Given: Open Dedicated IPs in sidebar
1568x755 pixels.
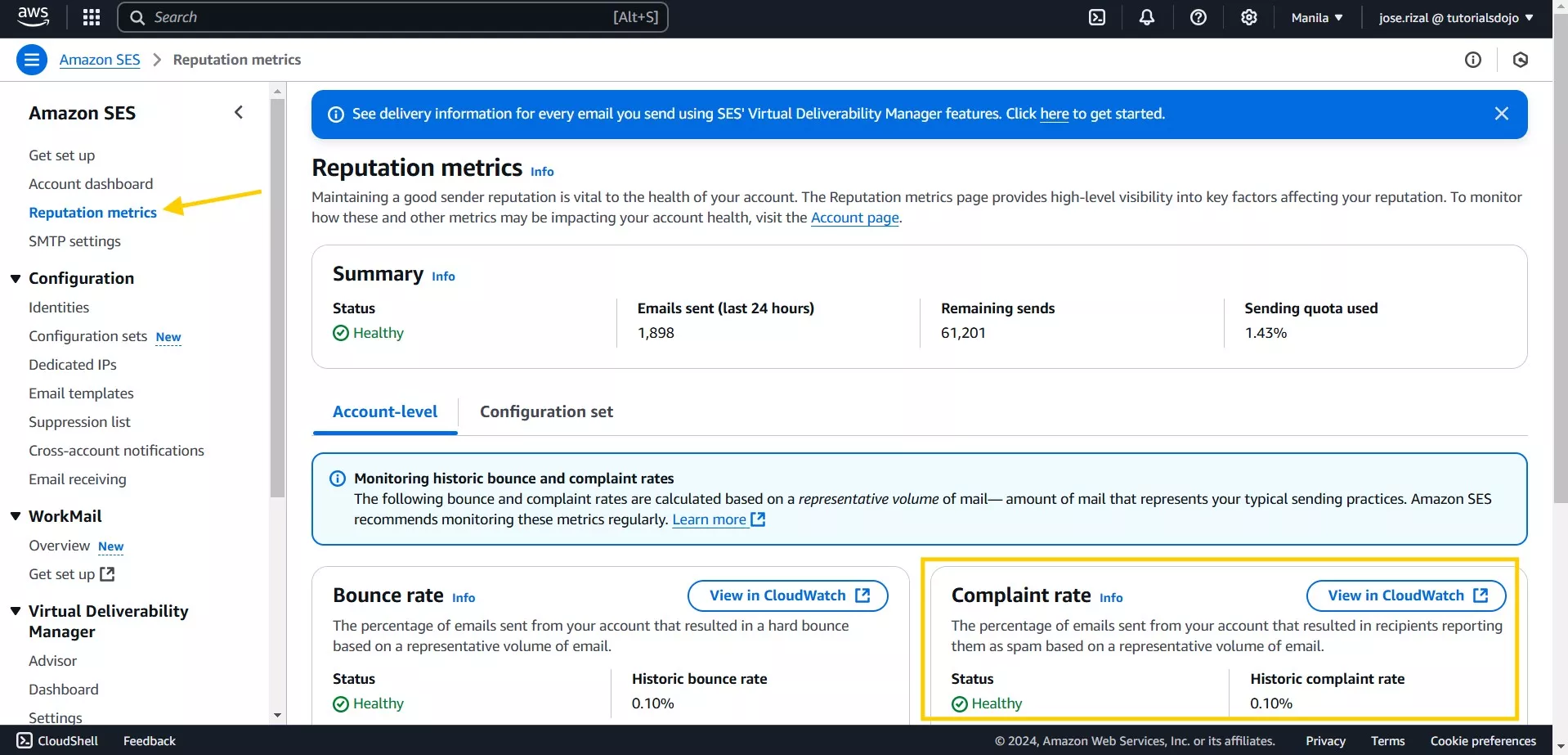Looking at the screenshot, I should point(73,365).
